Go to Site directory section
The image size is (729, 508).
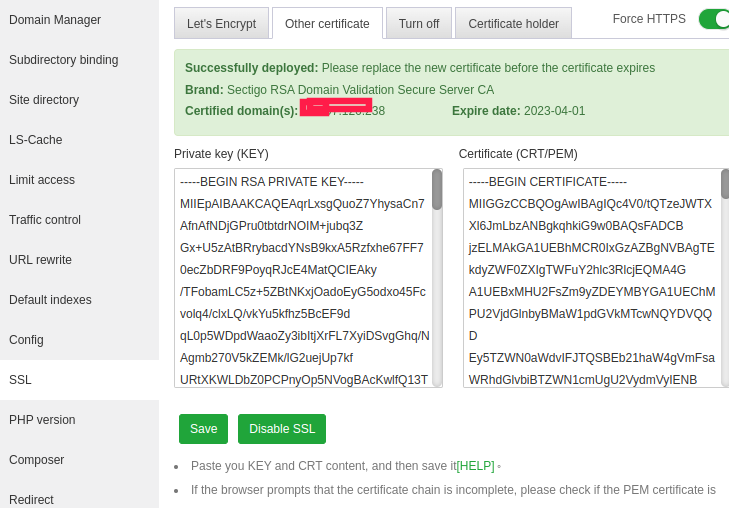(x=44, y=100)
